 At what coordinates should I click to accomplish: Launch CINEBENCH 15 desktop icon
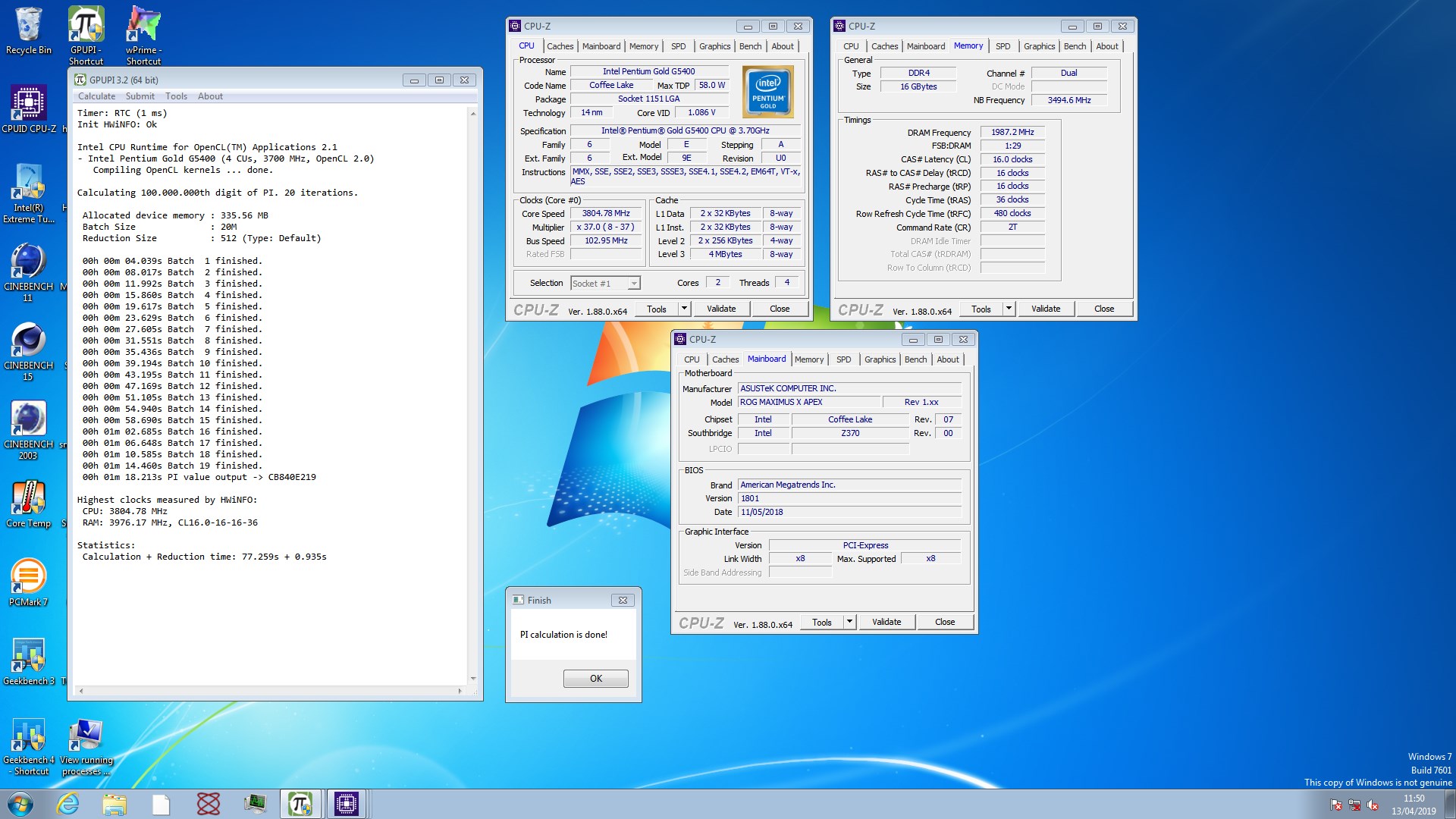point(29,352)
